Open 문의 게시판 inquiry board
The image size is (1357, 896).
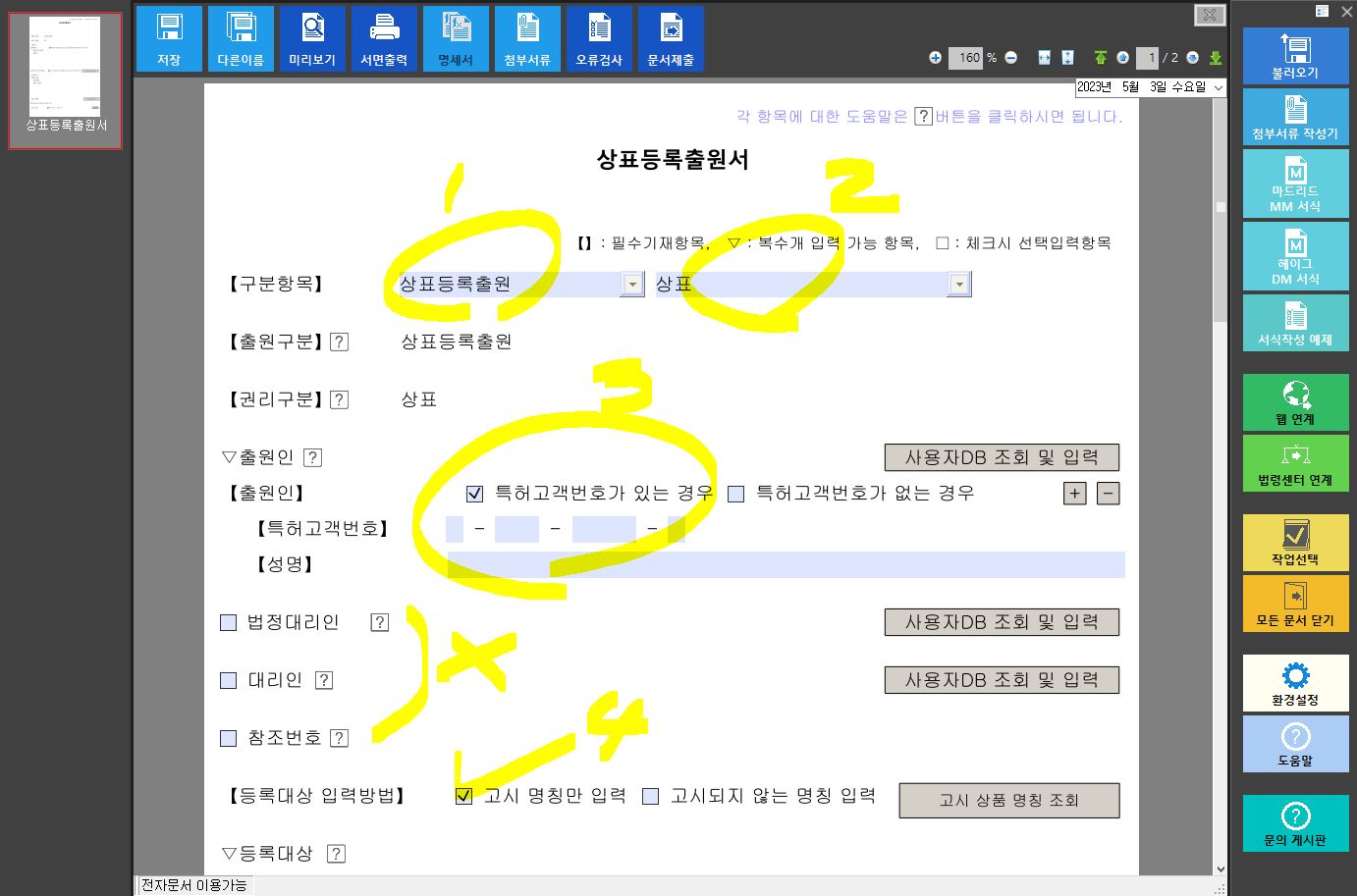coord(1295,823)
